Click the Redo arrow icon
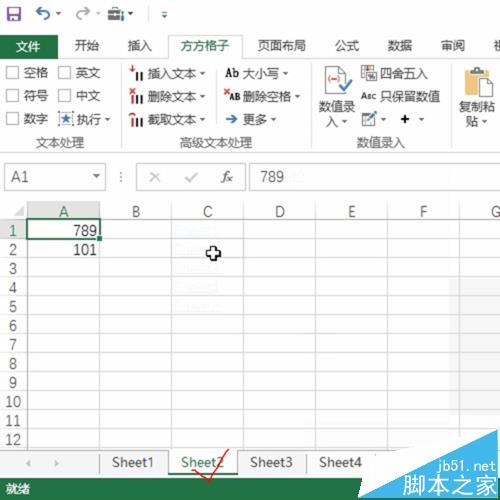The width and height of the screenshot is (500, 500). (82, 14)
